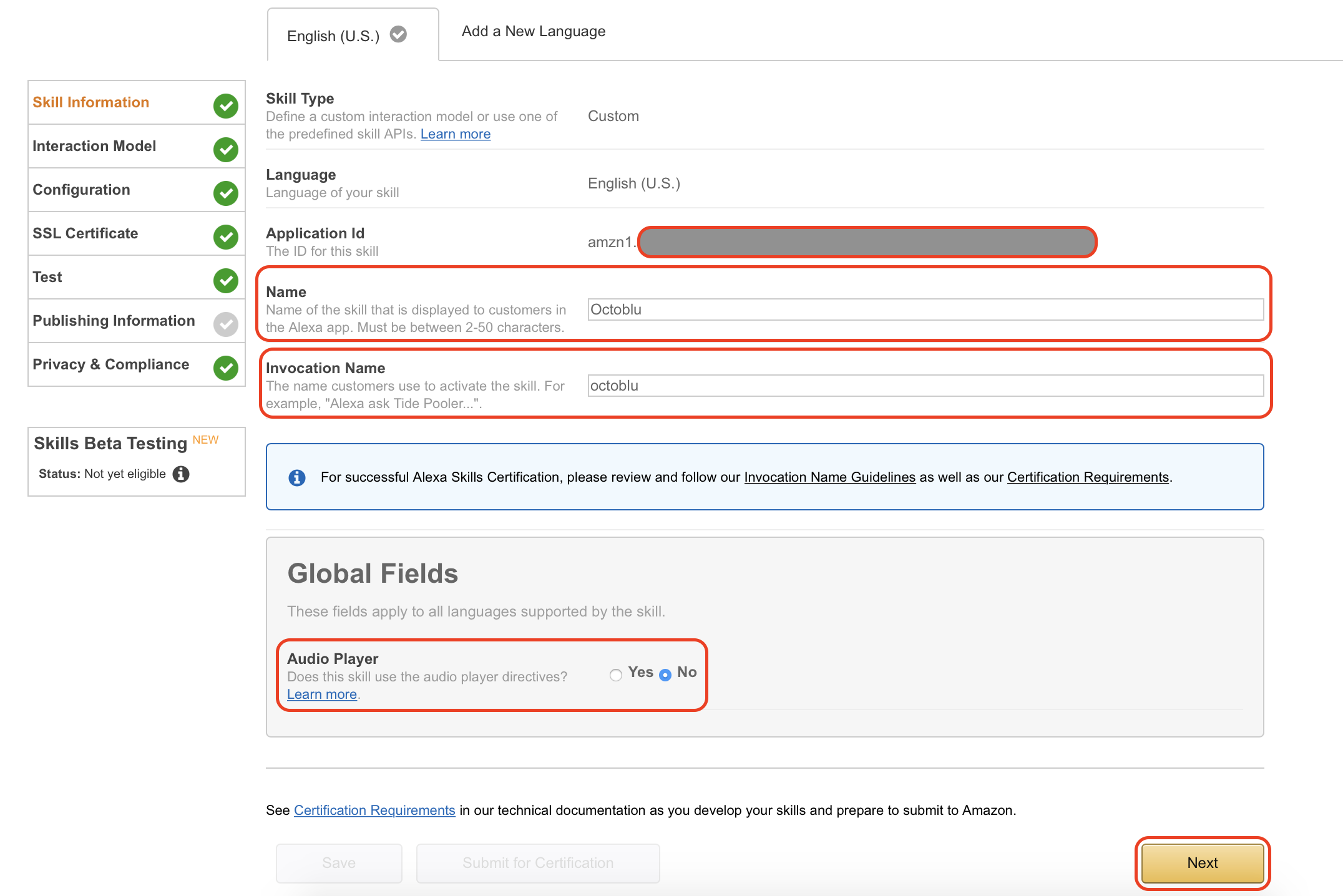Click the Interaction Model green checkmark icon
1343x896 pixels.
[225, 149]
